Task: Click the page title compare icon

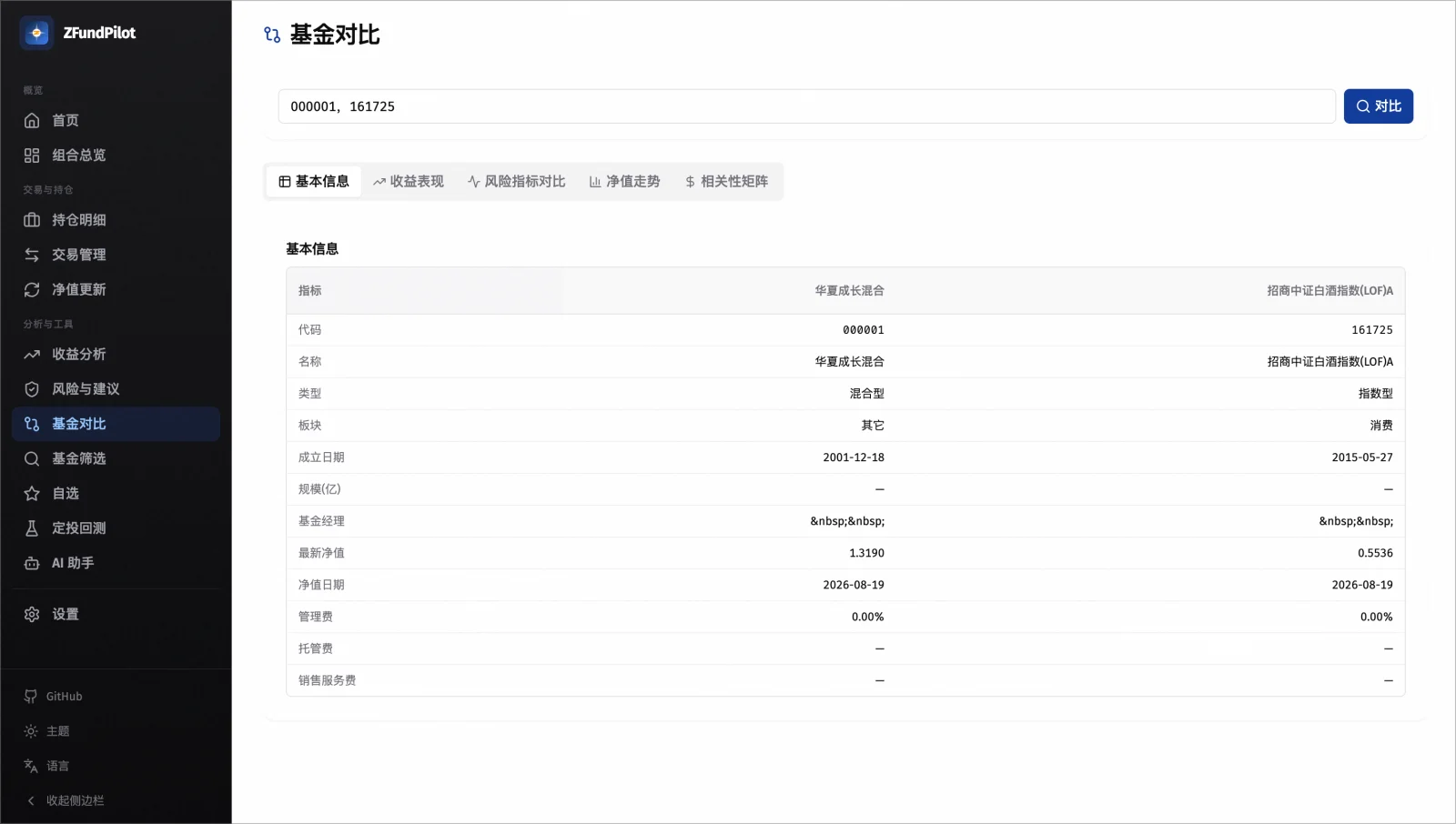Action: (x=272, y=35)
